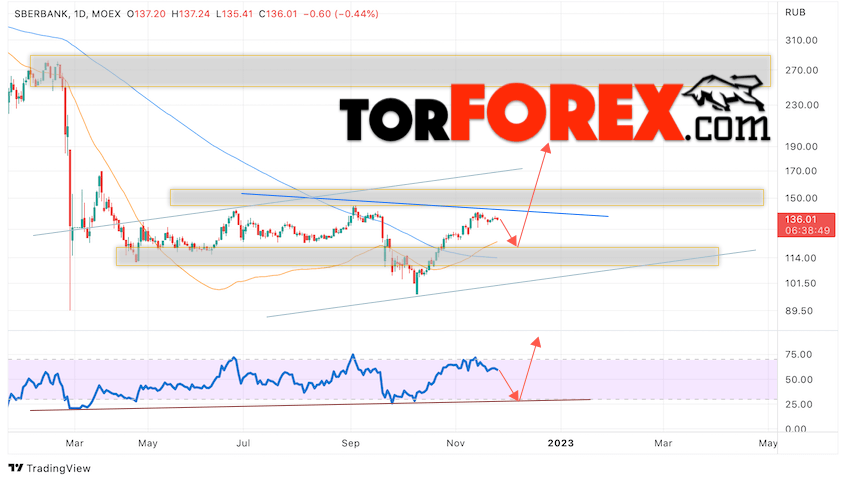Click the Nov time axis label
This screenshot has width=846, height=482.
point(455,443)
